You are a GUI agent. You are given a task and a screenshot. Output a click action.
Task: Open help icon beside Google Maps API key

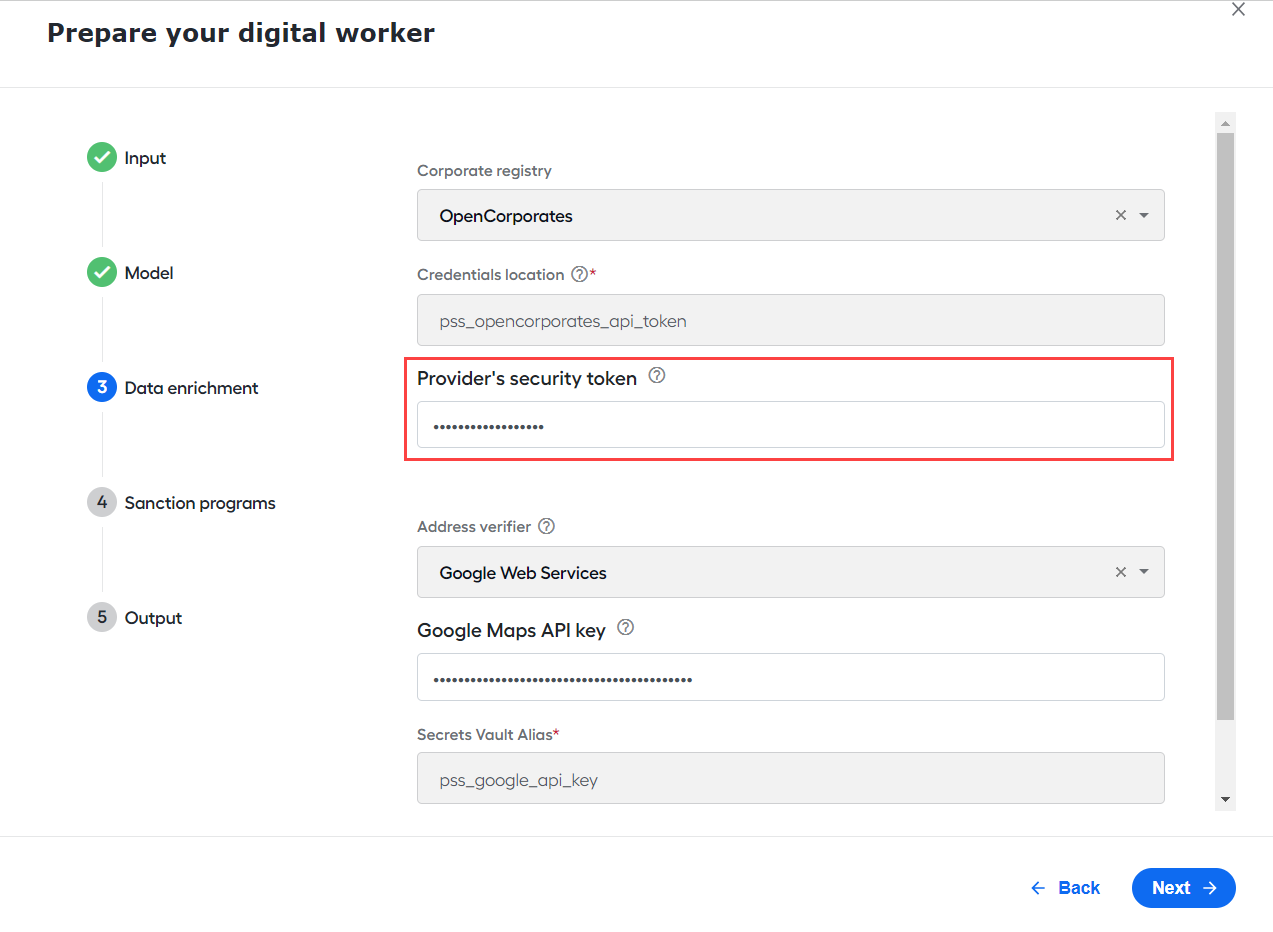click(626, 628)
